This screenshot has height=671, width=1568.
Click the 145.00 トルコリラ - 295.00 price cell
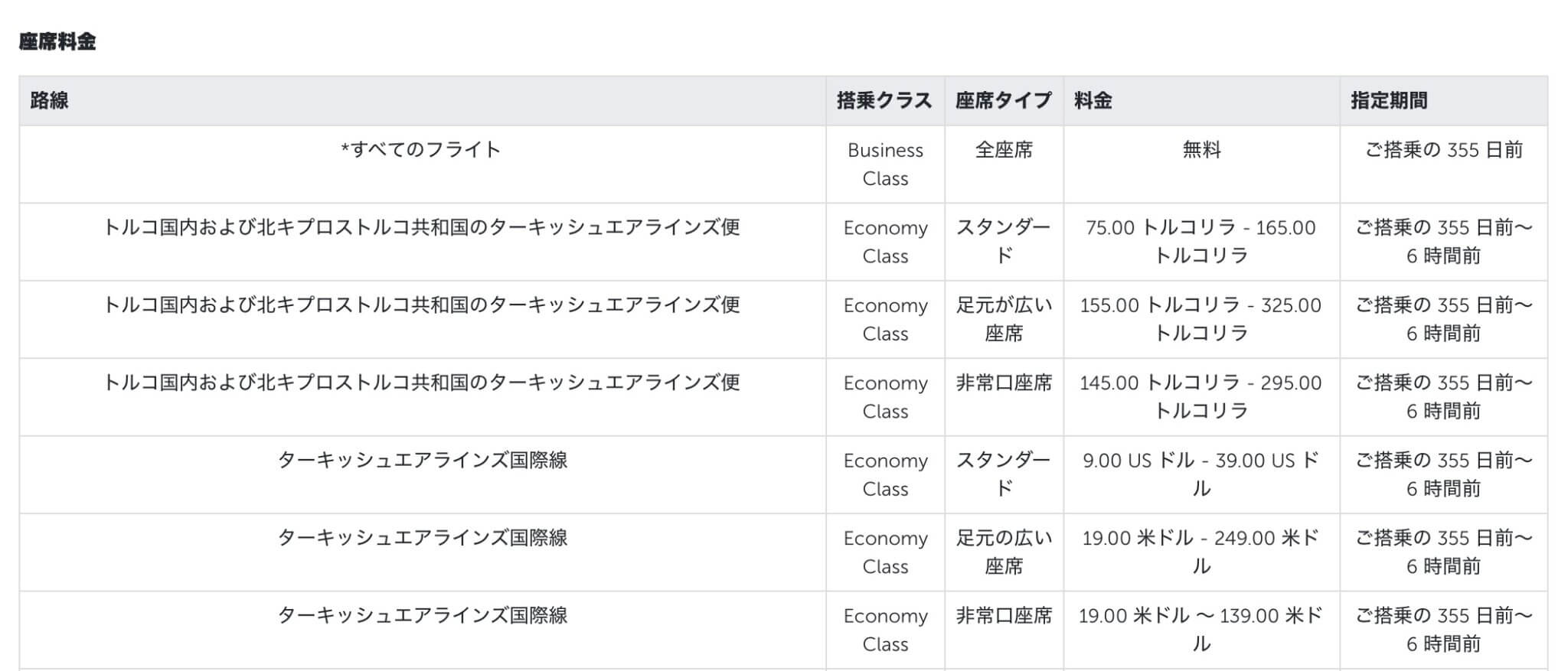1200,397
